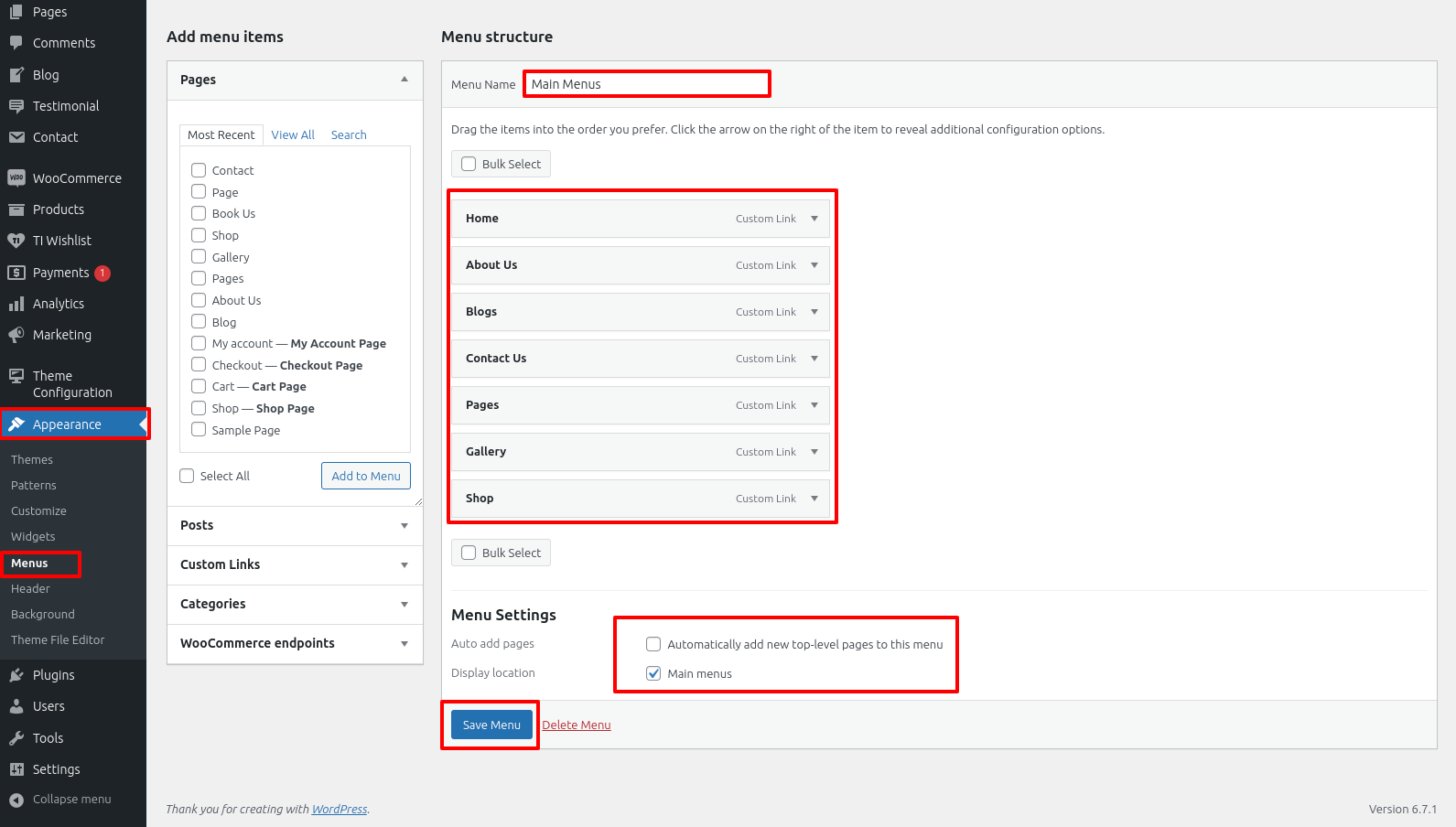1456x827 pixels.
Task: Click the Menu Name text field
Action: [x=646, y=84]
